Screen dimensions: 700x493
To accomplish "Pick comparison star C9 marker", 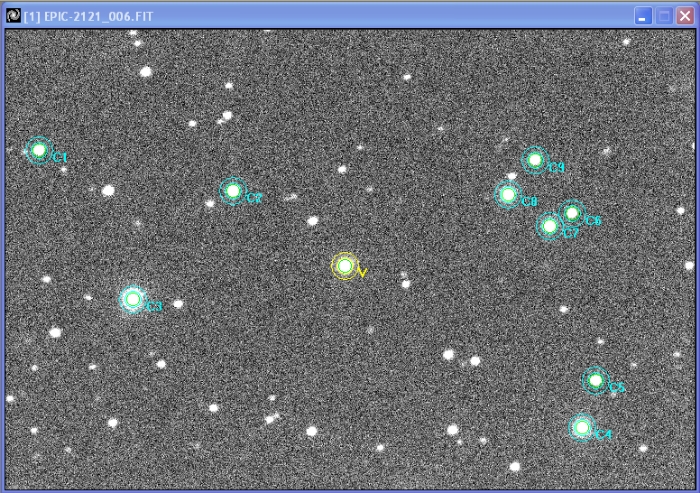I will [535, 160].
